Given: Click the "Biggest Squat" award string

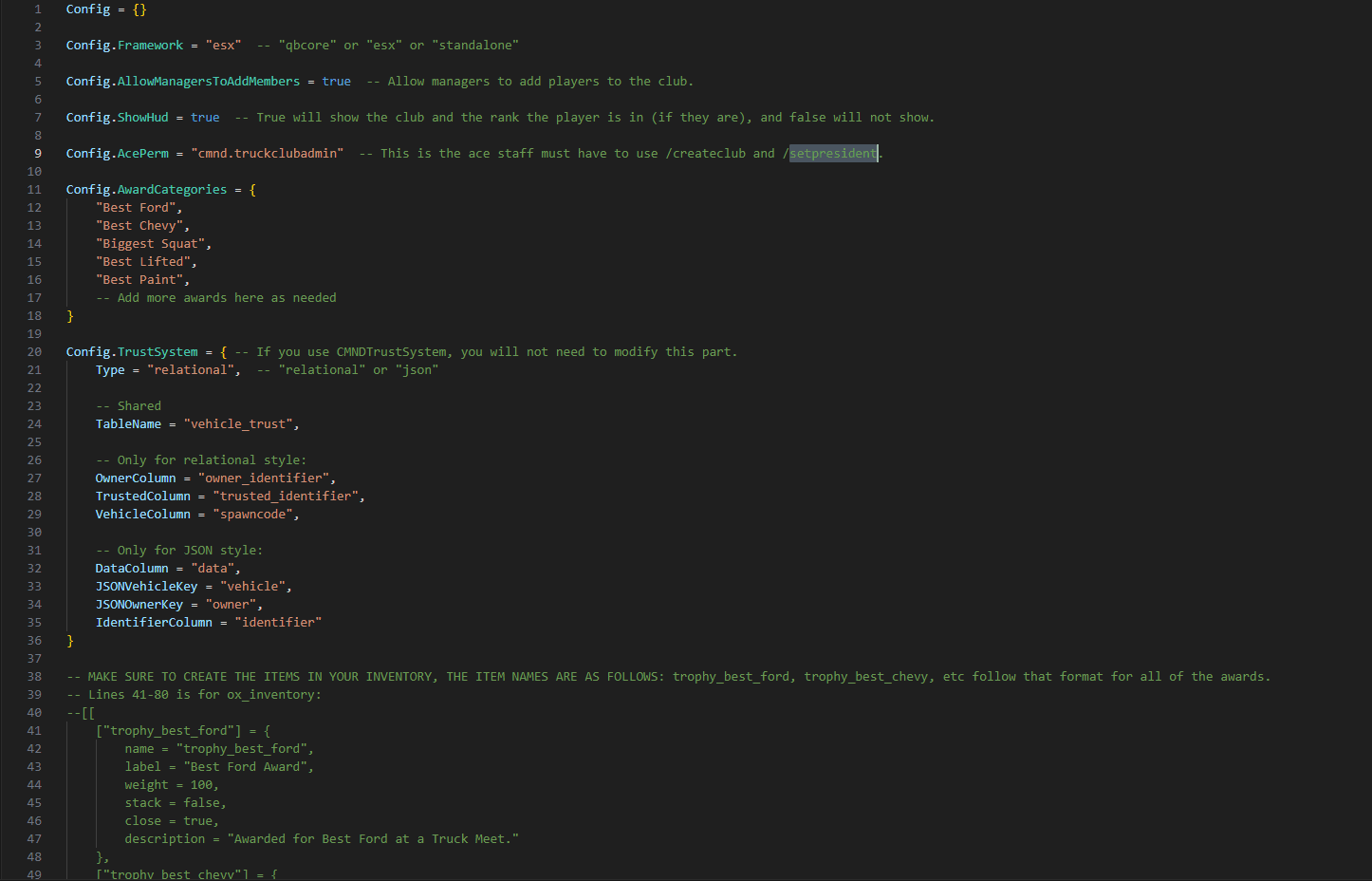Looking at the screenshot, I should 150,244.
